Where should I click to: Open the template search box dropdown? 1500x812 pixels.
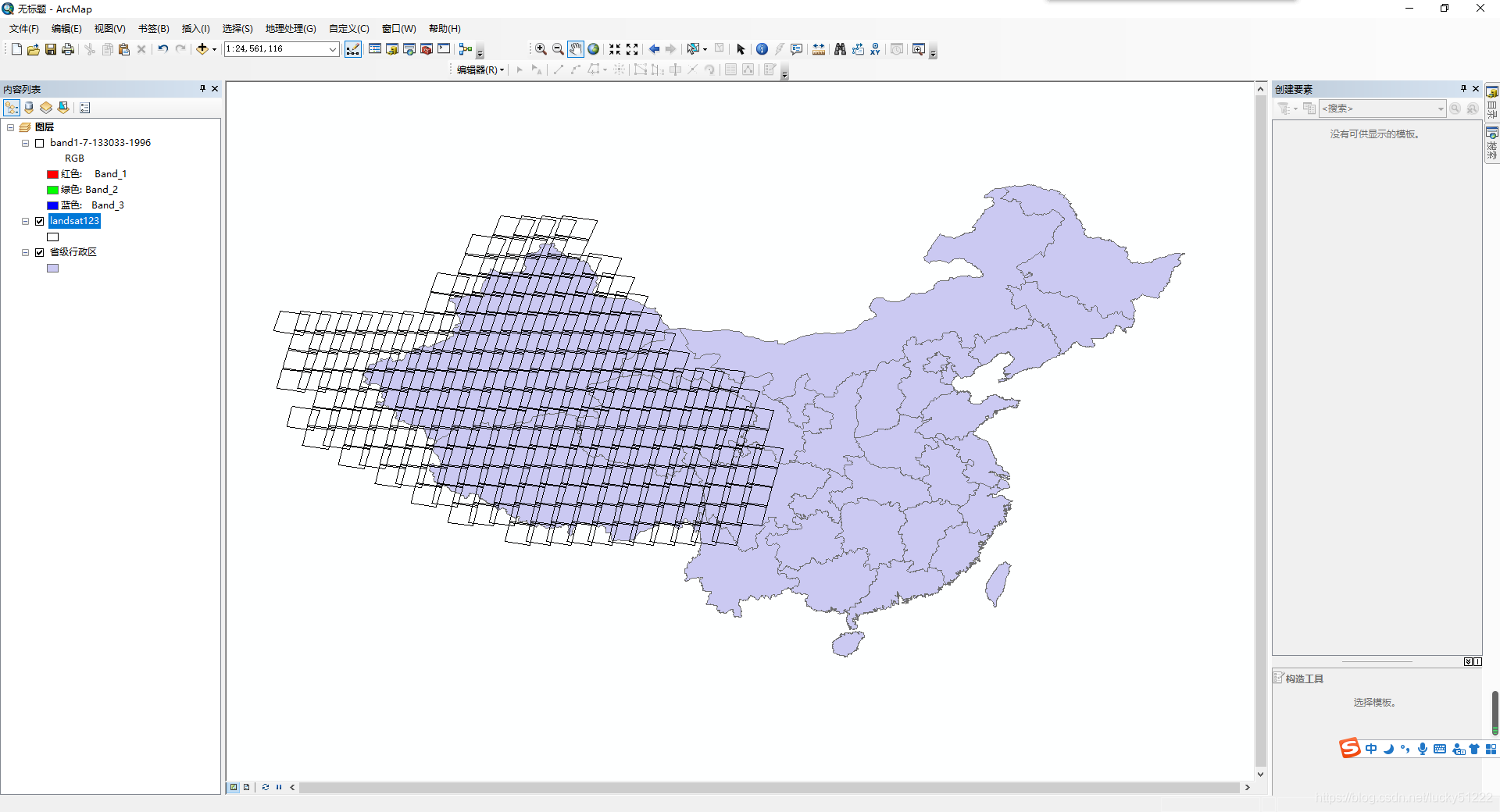tap(1441, 109)
